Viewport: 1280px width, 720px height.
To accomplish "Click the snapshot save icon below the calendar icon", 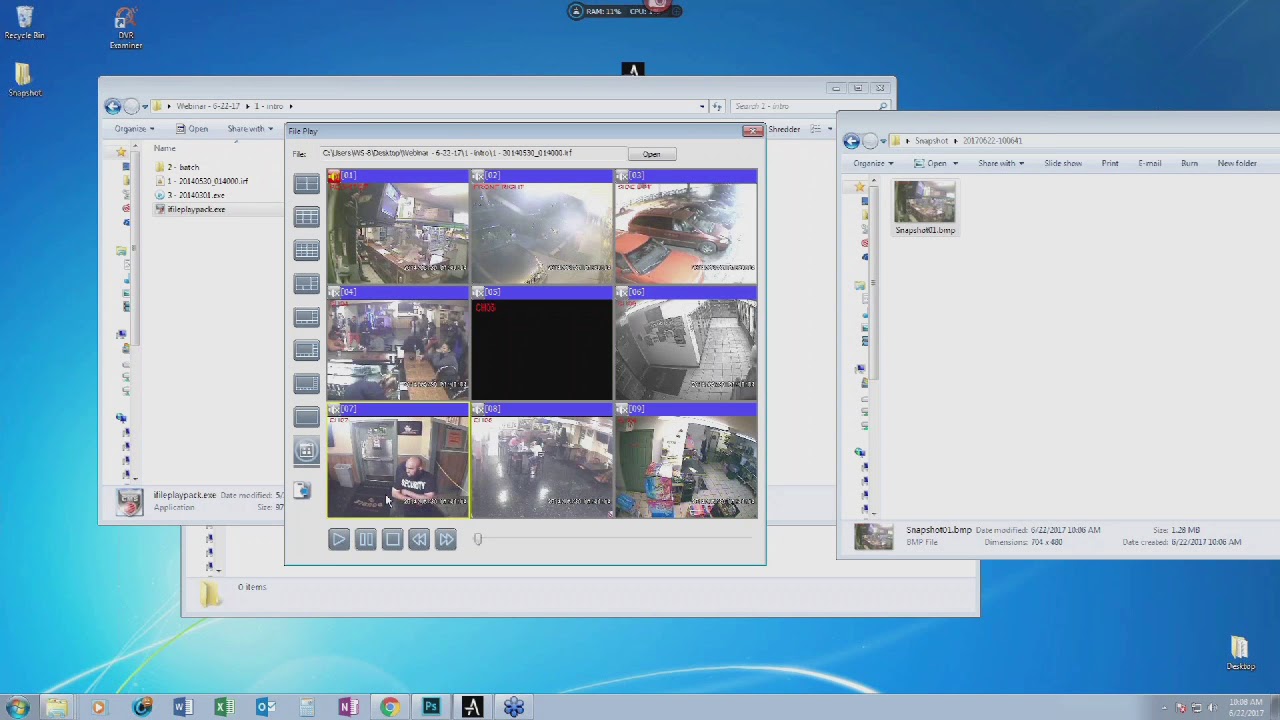I will [302, 490].
